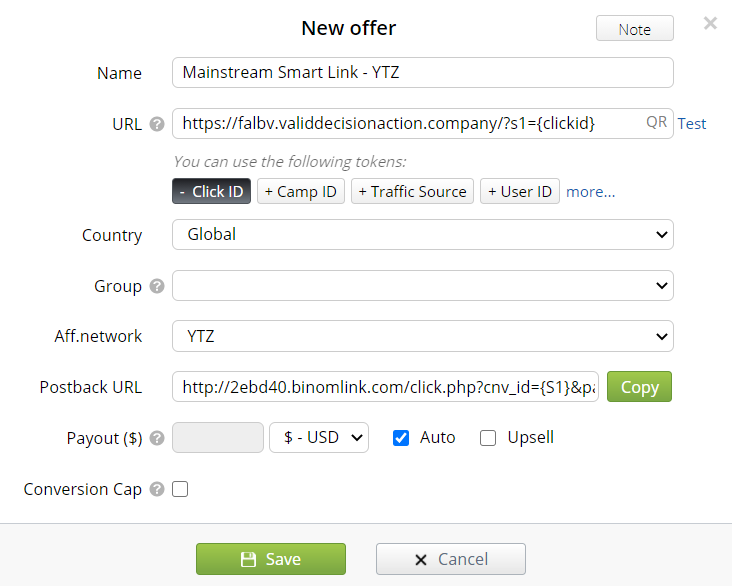Click the Conversion Cap help icon
Viewport: 732px width, 586px height.
tap(156, 489)
